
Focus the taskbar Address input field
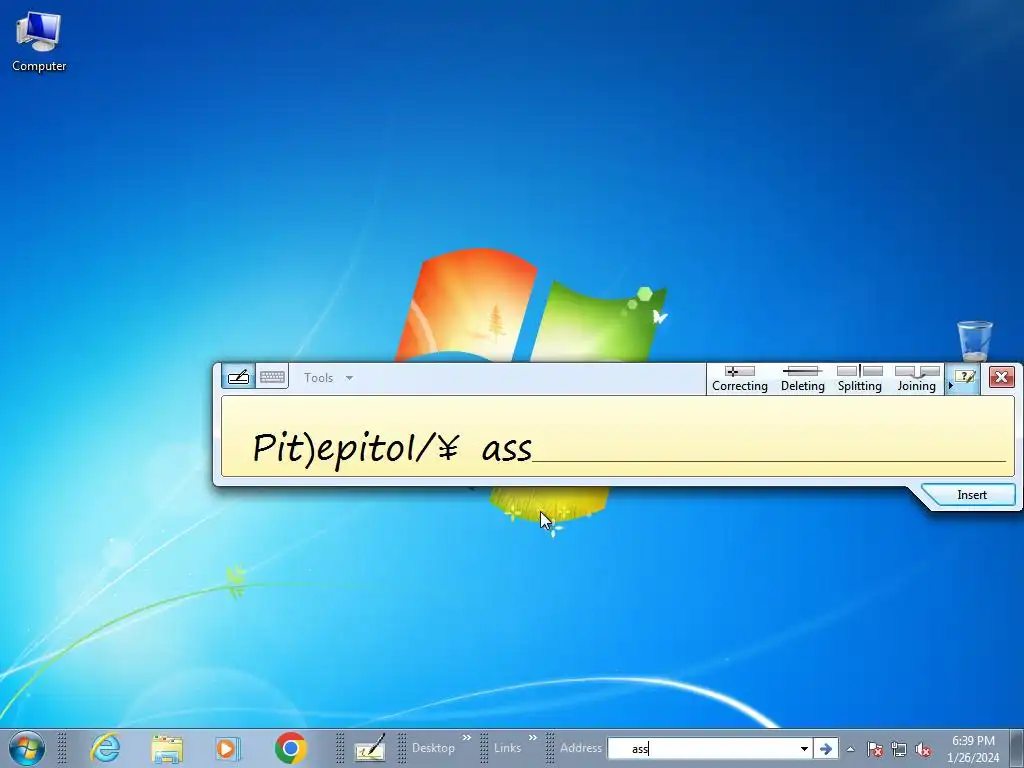coord(702,748)
